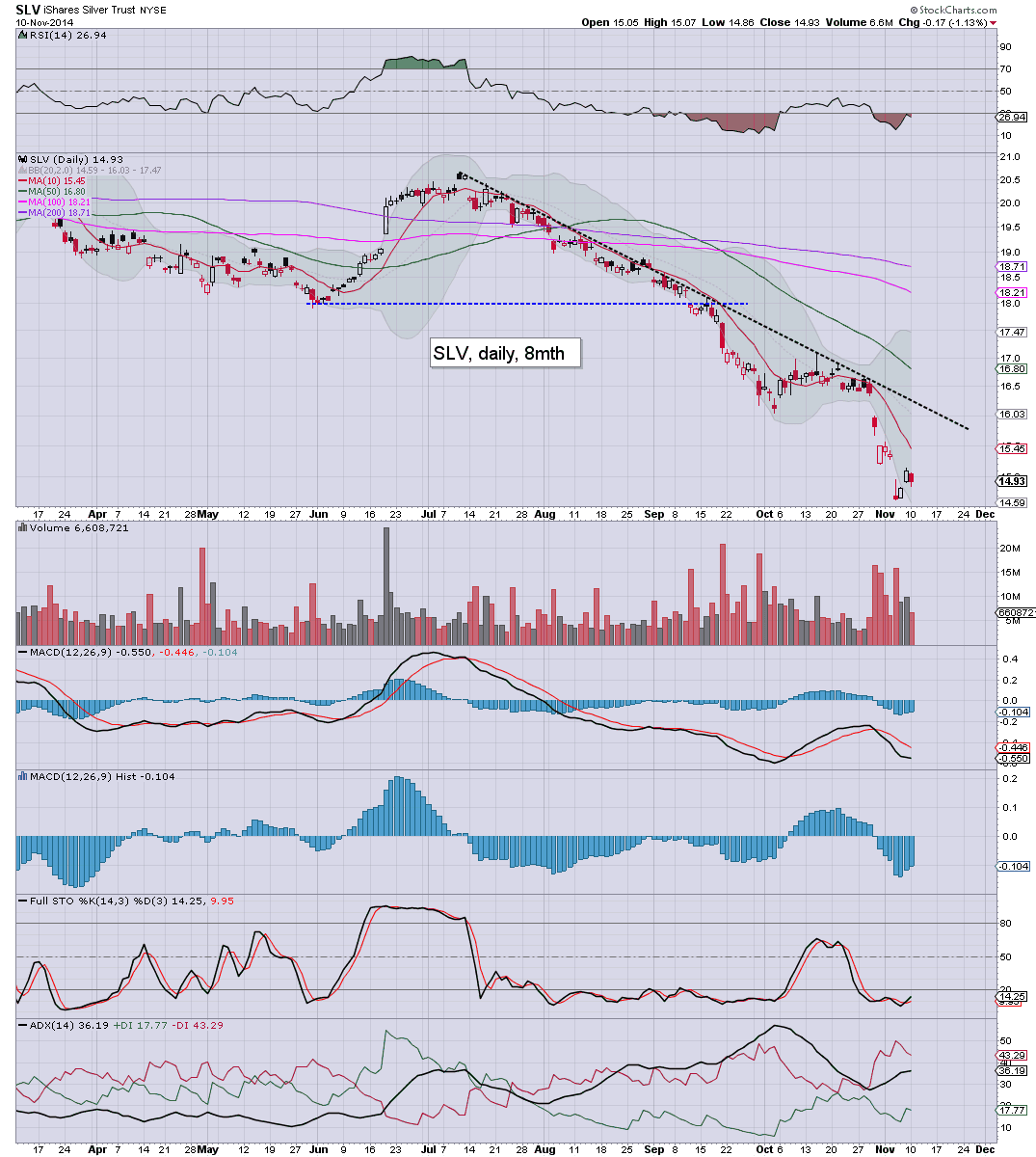
Task: Click the -0.446 signal tag on MACD axis
Action: pyautogui.click(x=1014, y=747)
